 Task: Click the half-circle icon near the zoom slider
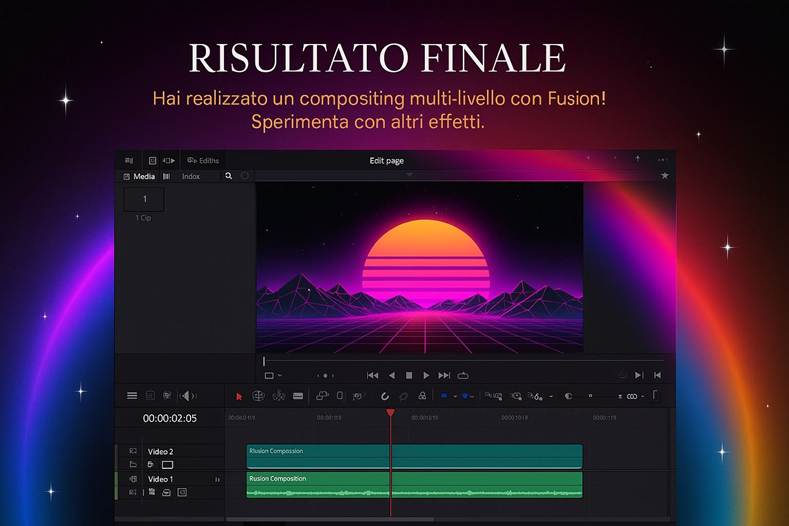click(x=568, y=396)
